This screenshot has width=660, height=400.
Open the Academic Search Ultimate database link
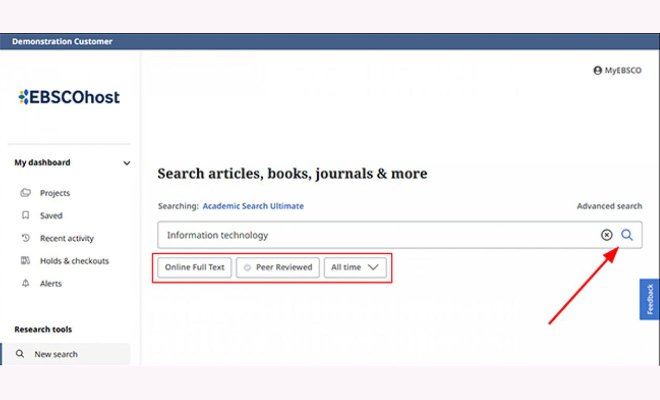coord(253,206)
